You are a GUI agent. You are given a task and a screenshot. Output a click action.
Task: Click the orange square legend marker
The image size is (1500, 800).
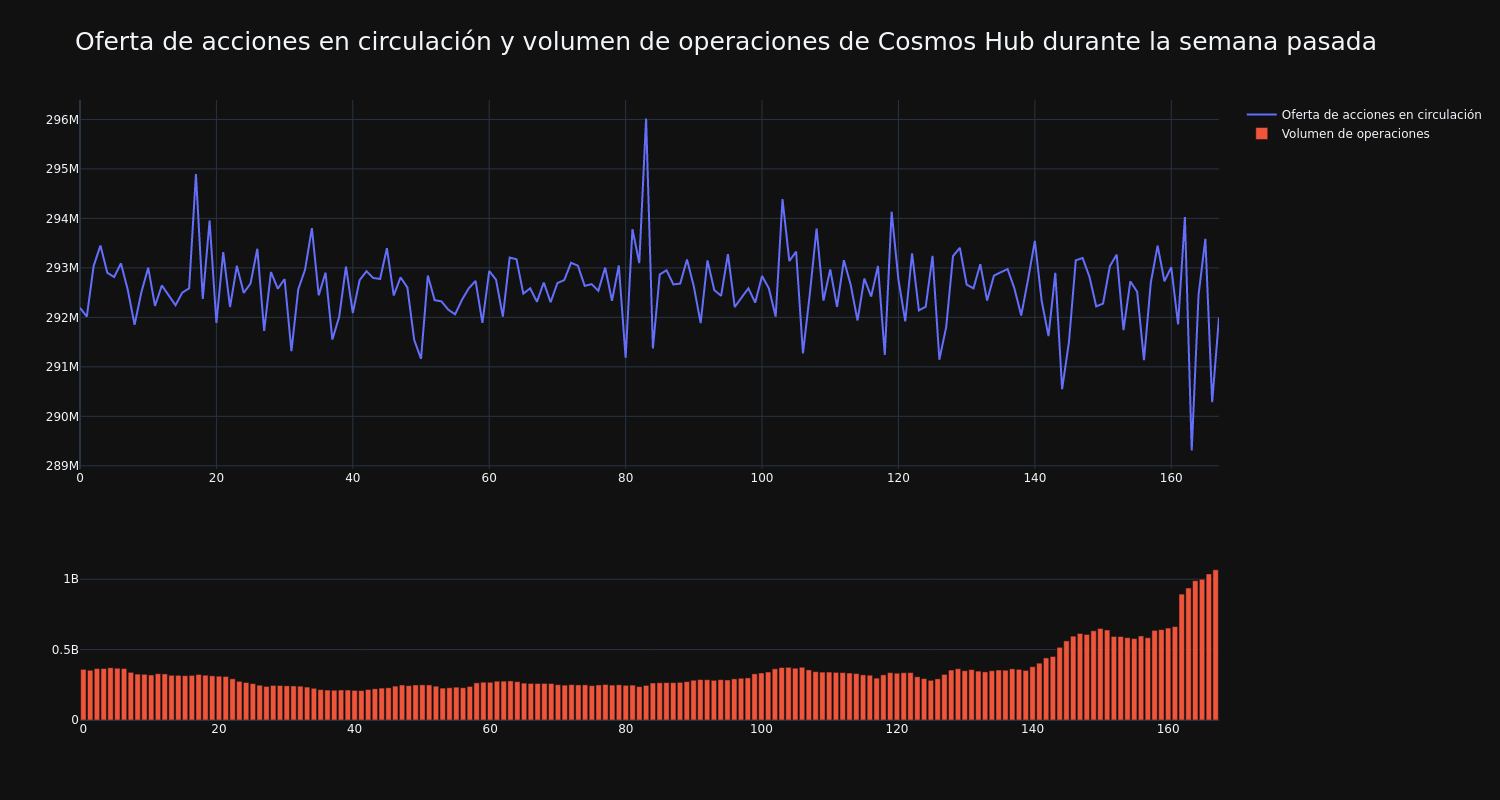tap(1262, 134)
